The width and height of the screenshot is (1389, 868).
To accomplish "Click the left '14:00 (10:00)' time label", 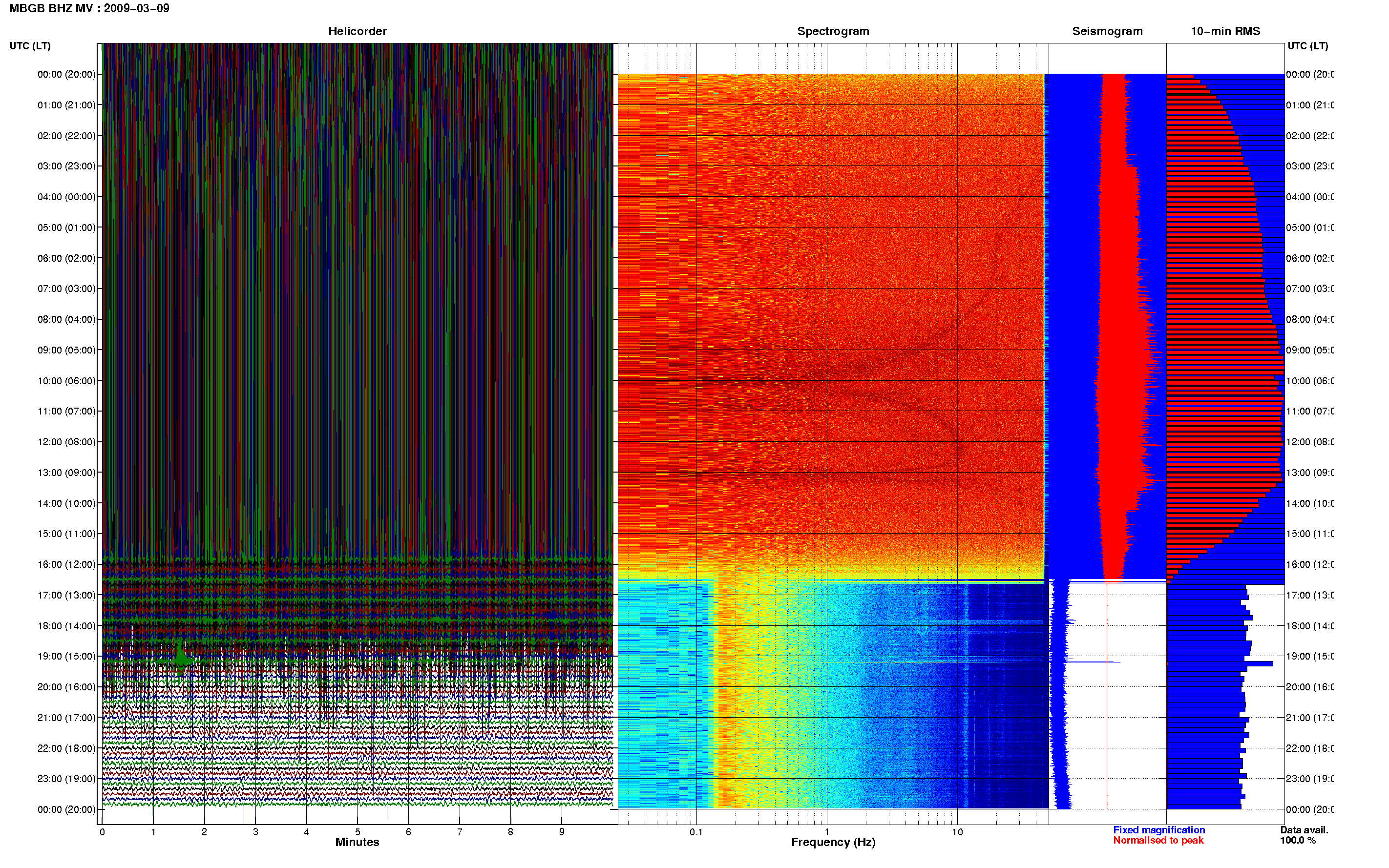I will tap(66, 503).
